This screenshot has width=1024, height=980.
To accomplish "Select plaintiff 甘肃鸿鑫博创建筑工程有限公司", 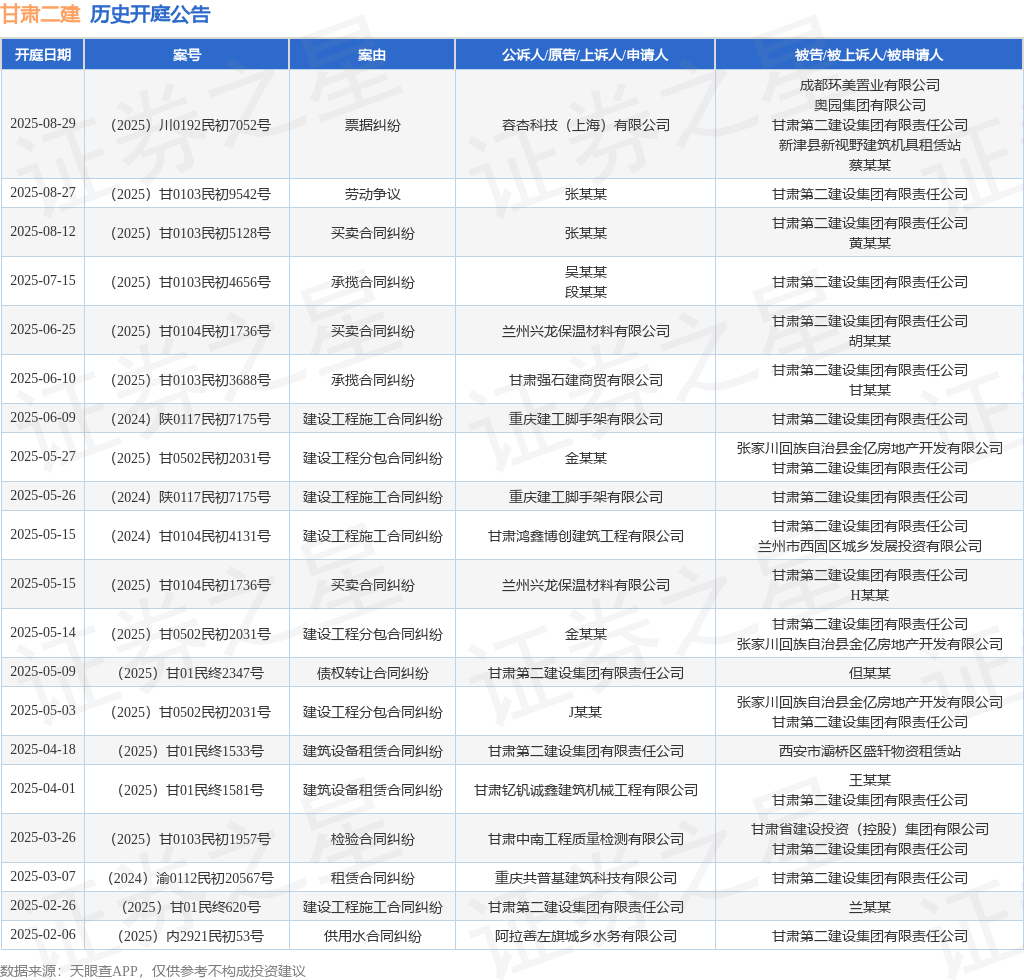I will (x=586, y=537).
